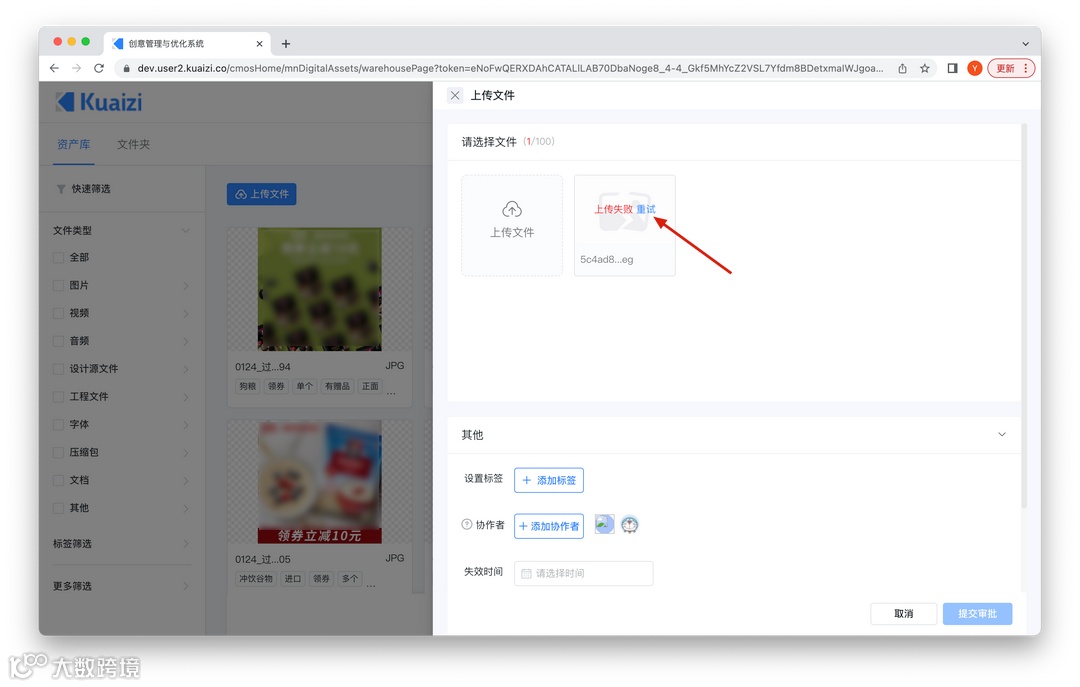Screen dimensions: 1080x687
Task: Select the 资产库 tab
Action: coord(74,144)
